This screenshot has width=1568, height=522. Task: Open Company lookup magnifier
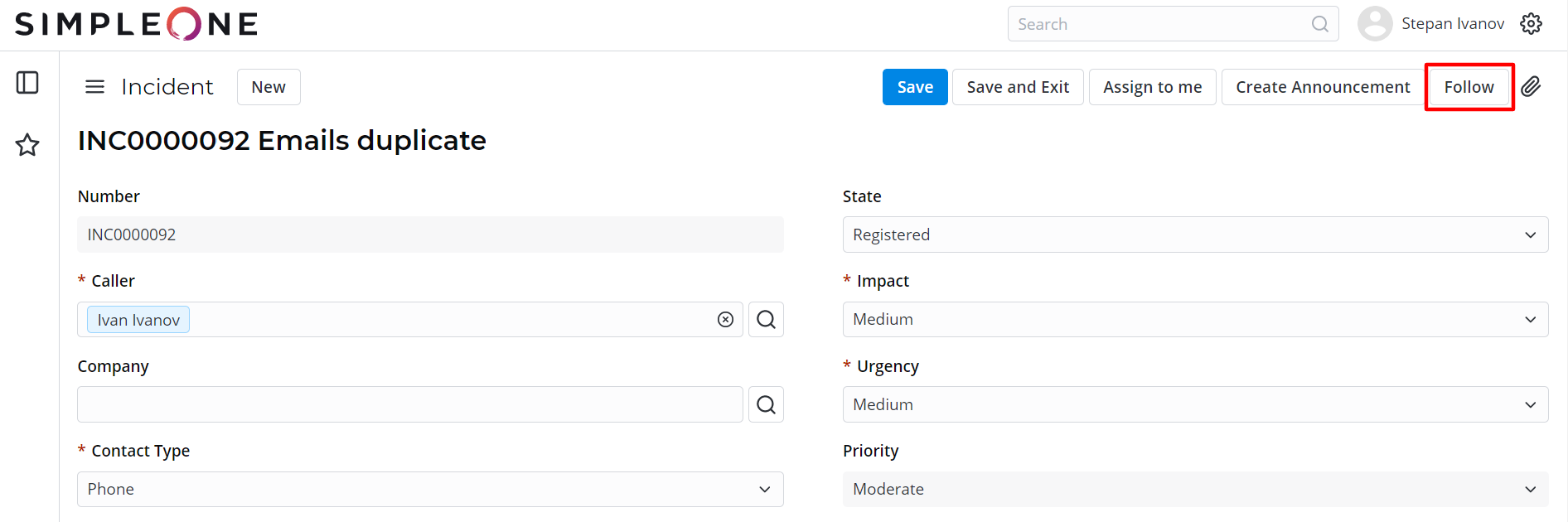pos(766,404)
